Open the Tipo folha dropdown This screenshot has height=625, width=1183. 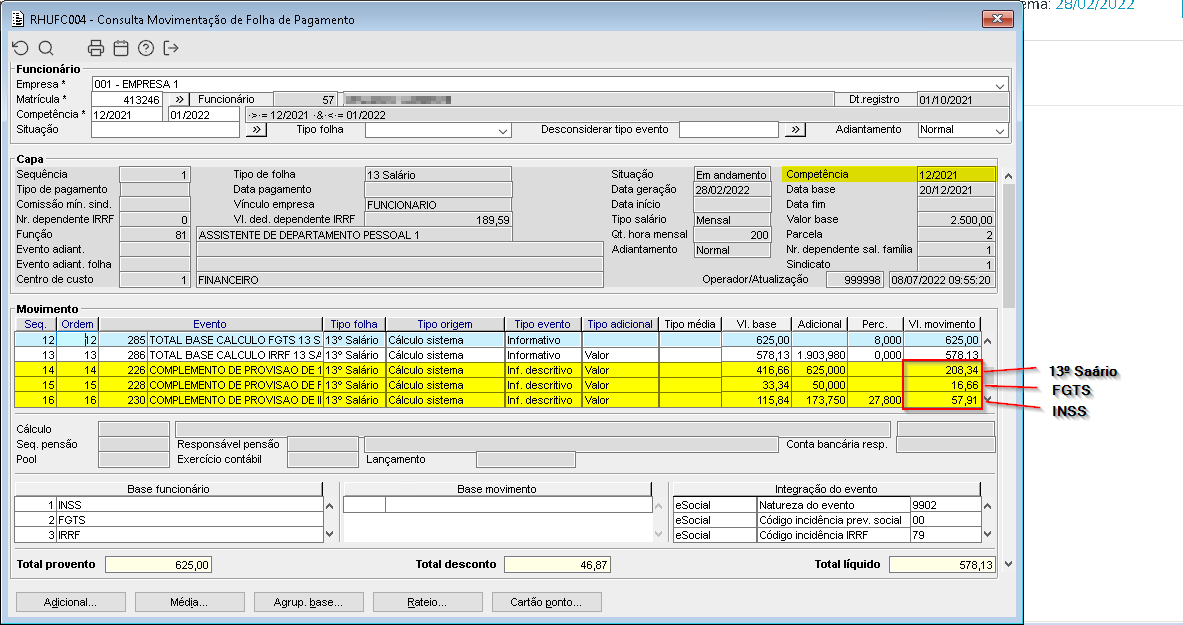point(503,130)
